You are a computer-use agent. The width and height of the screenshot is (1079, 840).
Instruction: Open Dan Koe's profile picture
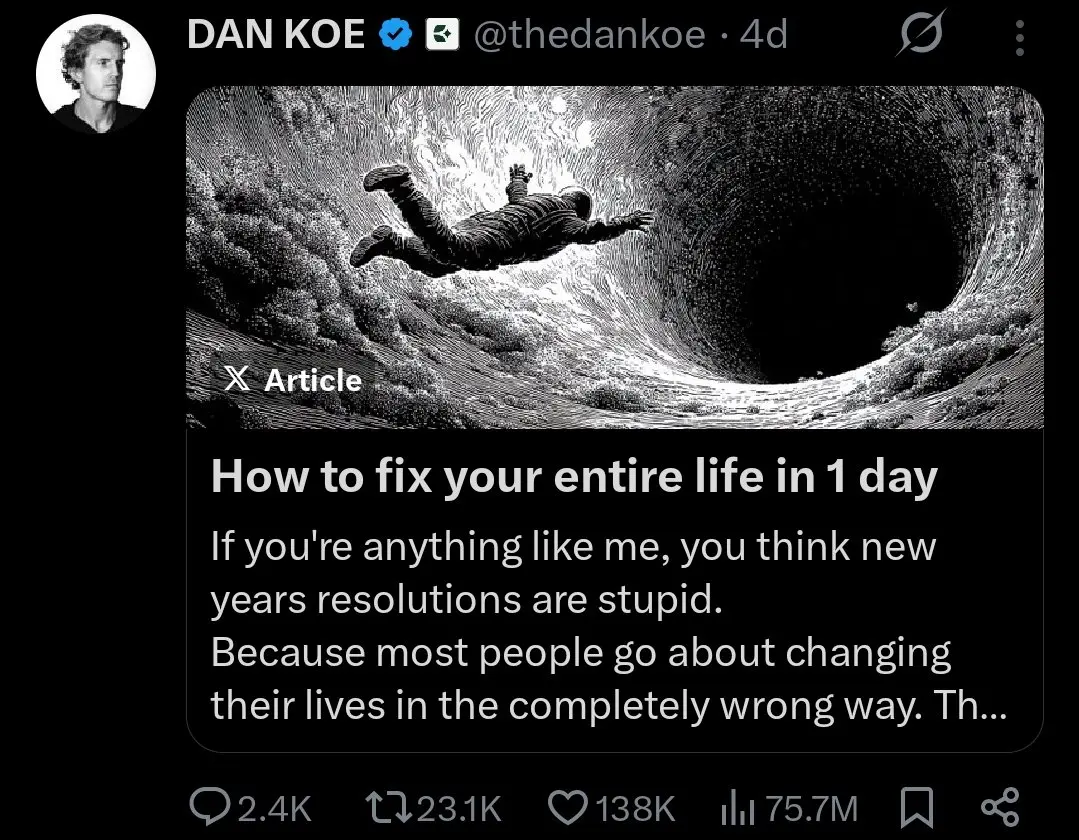[96, 74]
